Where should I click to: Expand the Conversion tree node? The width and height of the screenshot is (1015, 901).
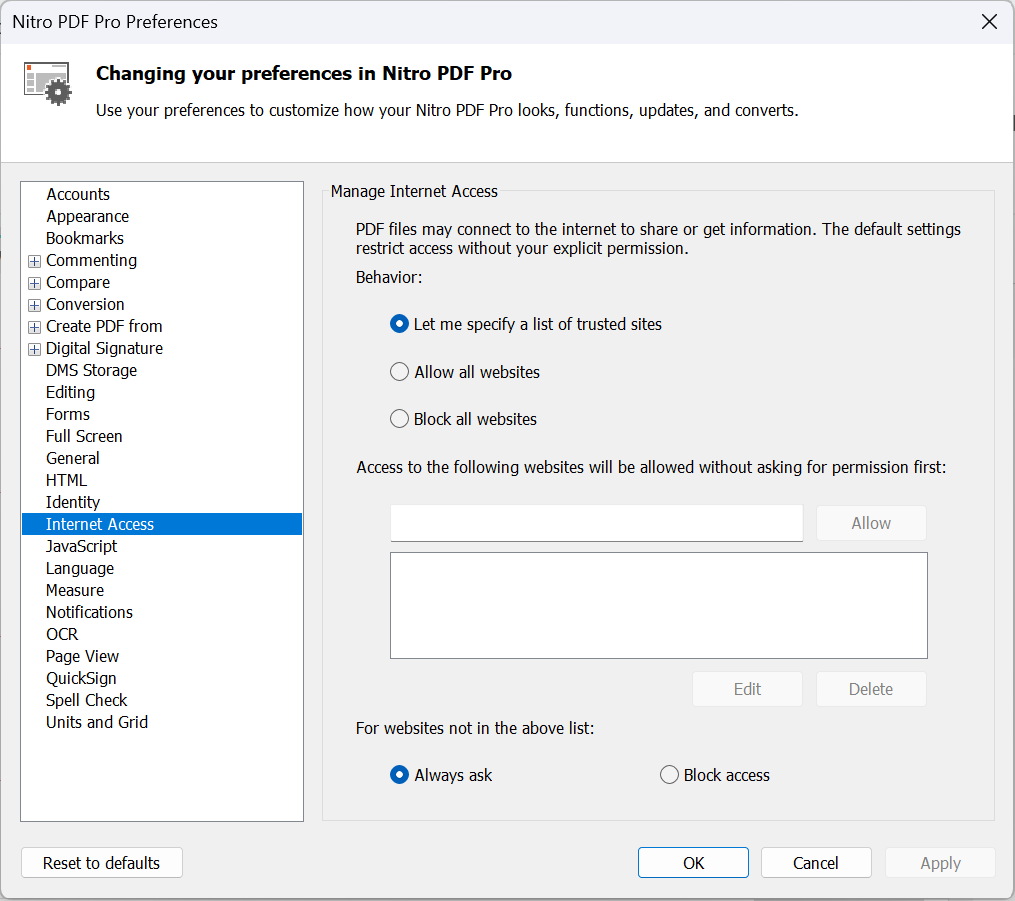click(x=34, y=305)
